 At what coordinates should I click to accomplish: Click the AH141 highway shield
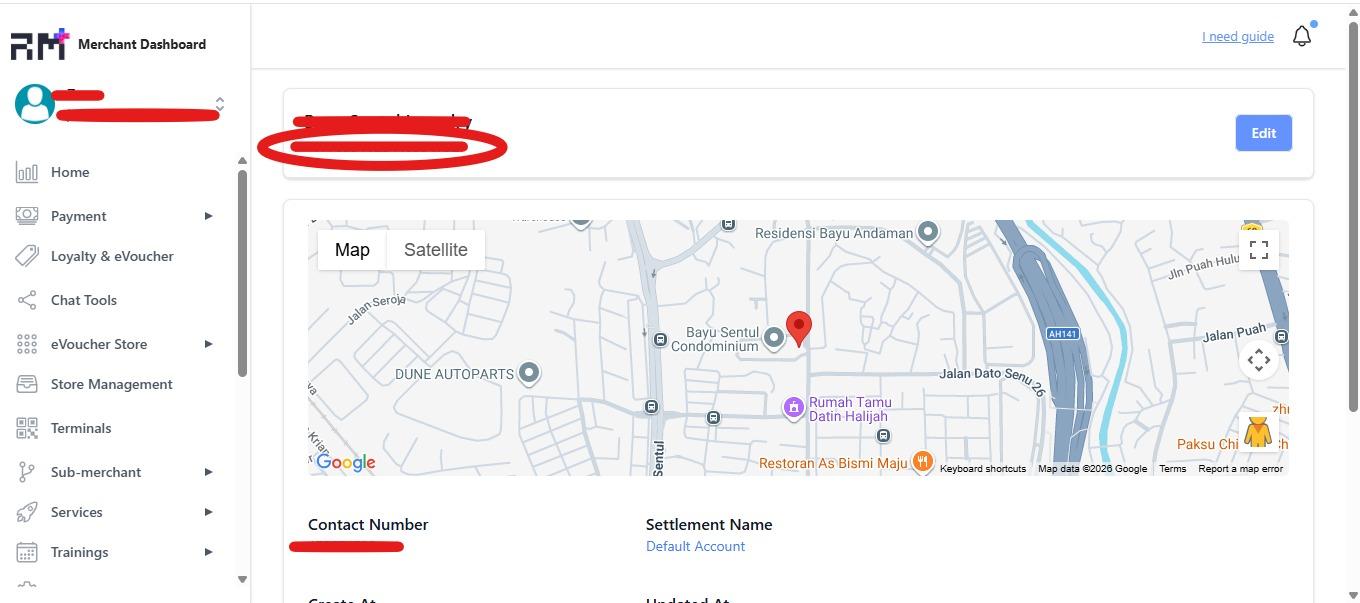(1062, 333)
